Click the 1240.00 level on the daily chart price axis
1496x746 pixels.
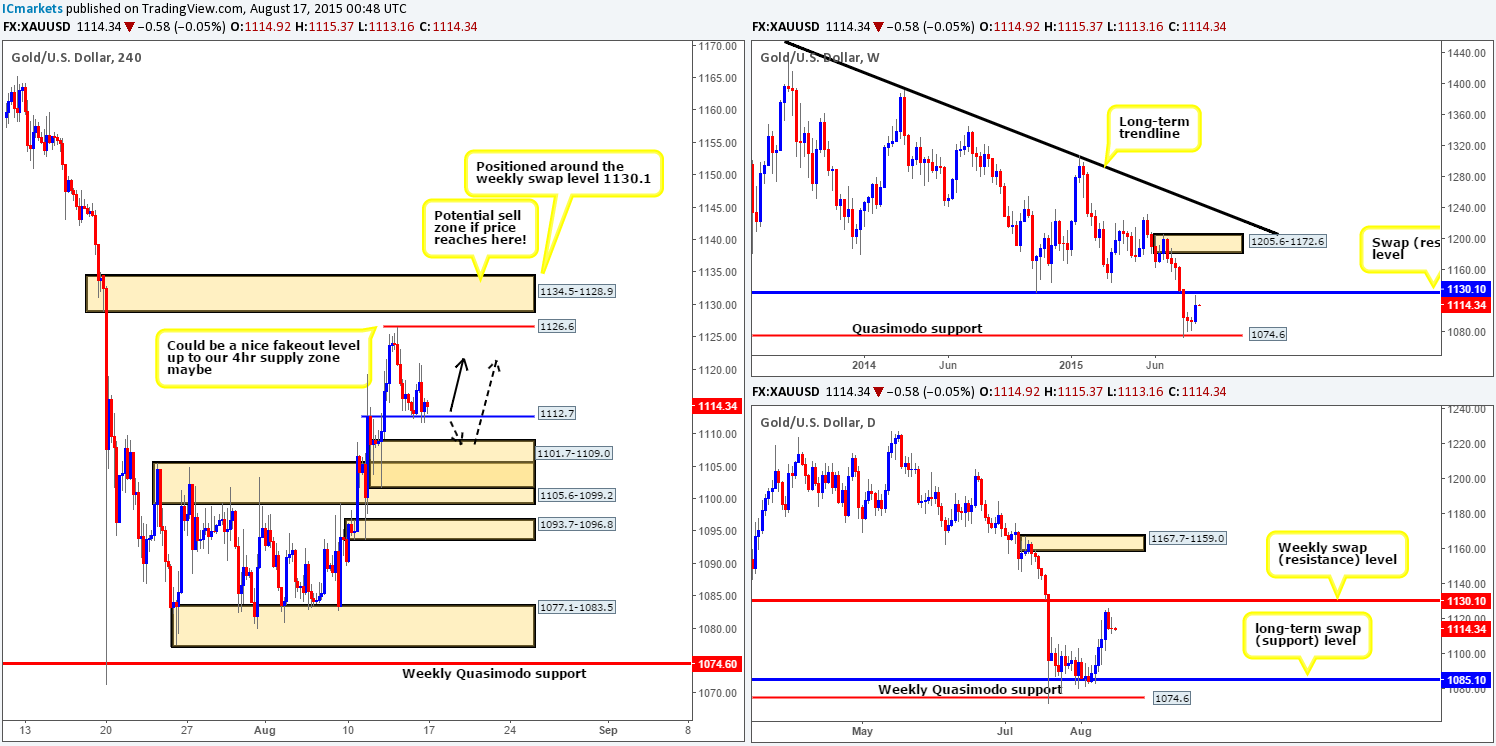[x=1465, y=409]
